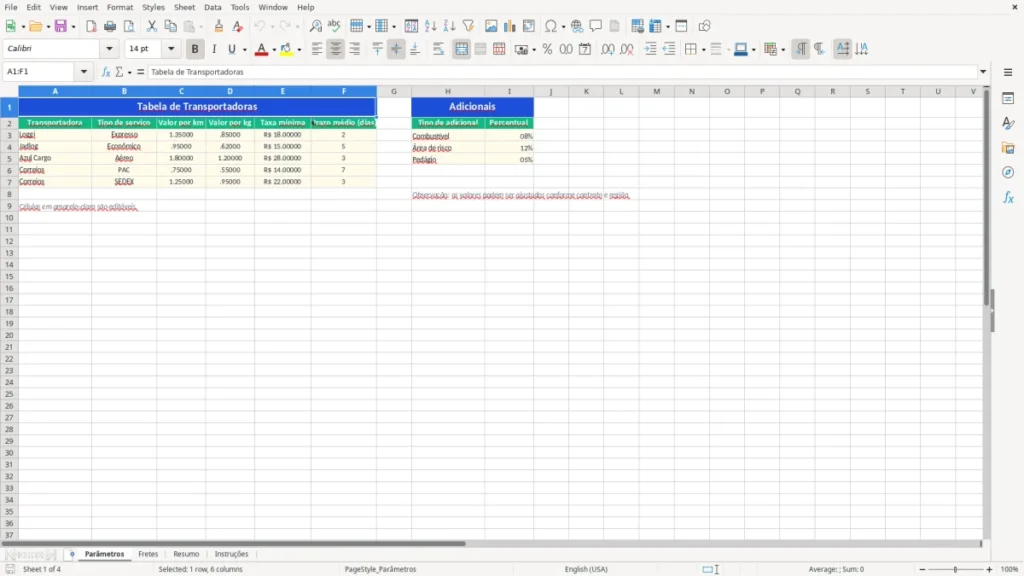Image resolution: width=1024 pixels, height=576 pixels.
Task: Select Clone Formatting paintbrush
Action: pos(219,26)
